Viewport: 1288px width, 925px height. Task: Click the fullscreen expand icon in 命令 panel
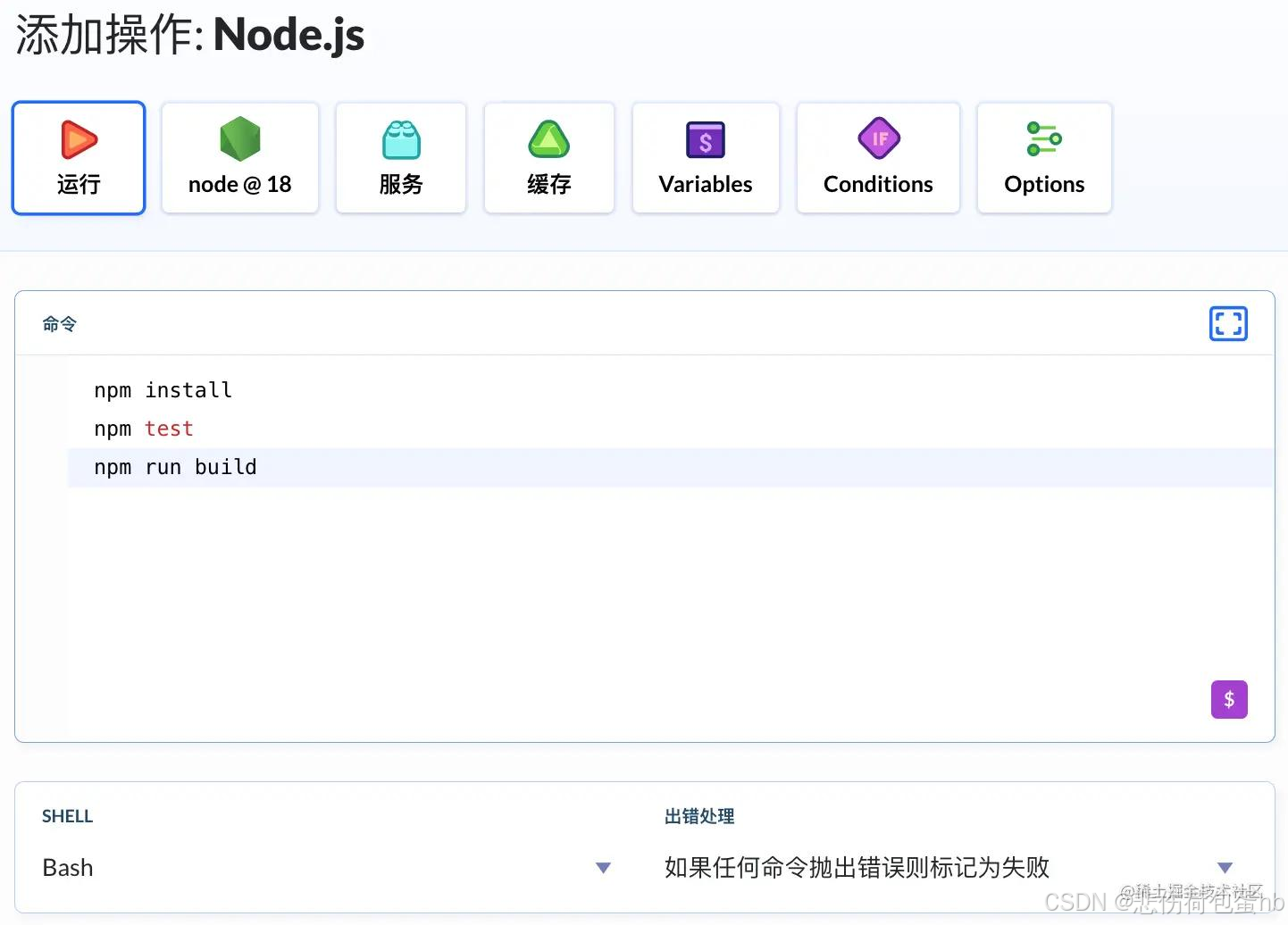(1228, 323)
